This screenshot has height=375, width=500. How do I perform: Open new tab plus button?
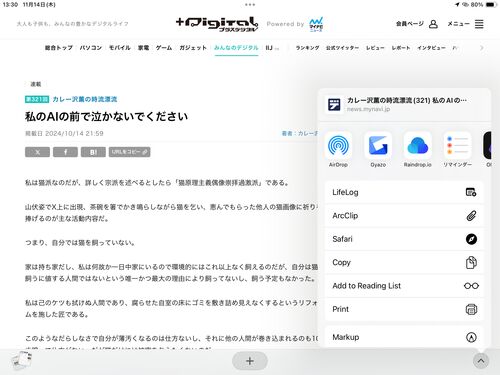tap(250, 361)
